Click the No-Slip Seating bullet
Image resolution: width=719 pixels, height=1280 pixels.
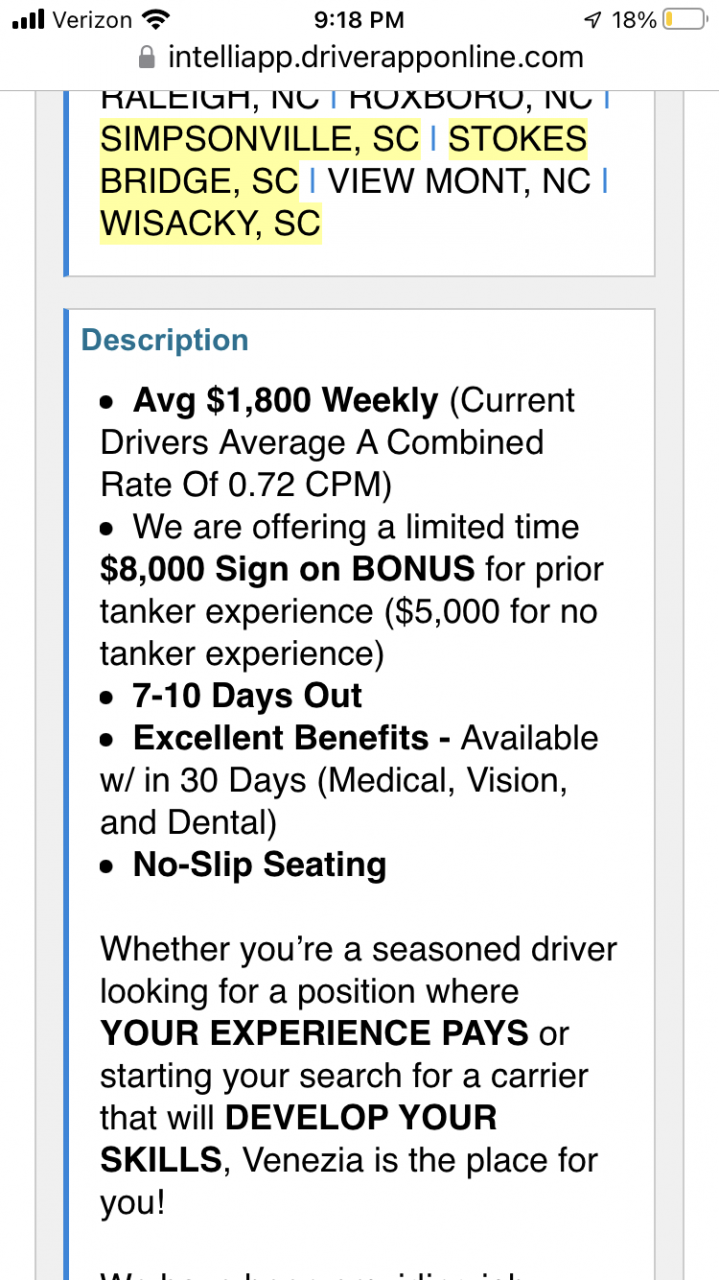pyautogui.click(x=259, y=865)
